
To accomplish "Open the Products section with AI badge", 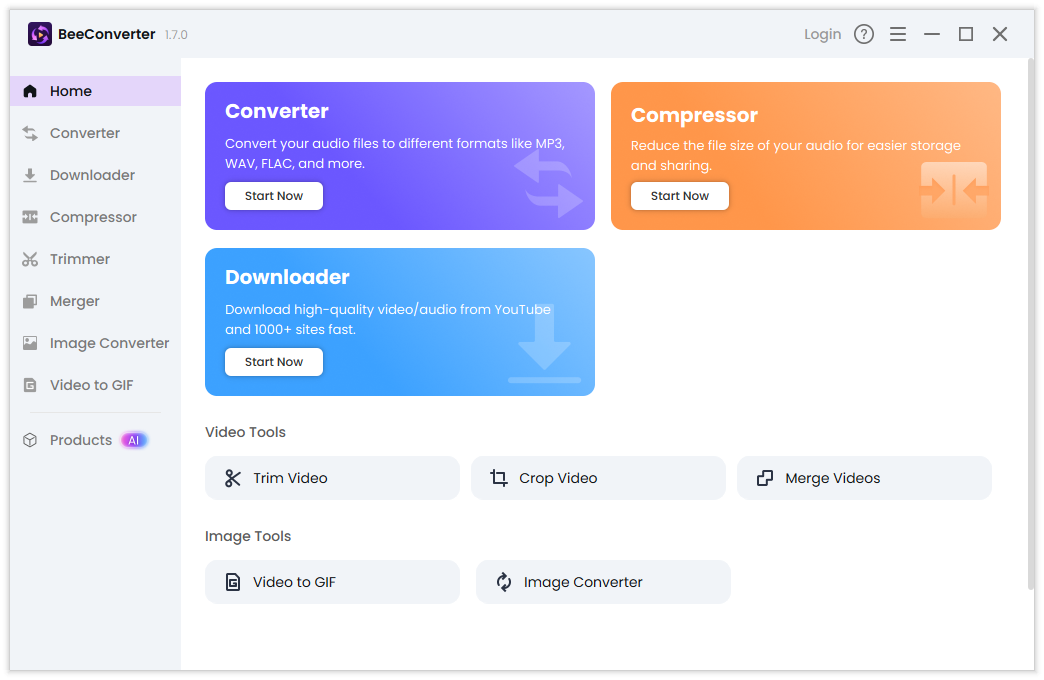I will tap(80, 440).
